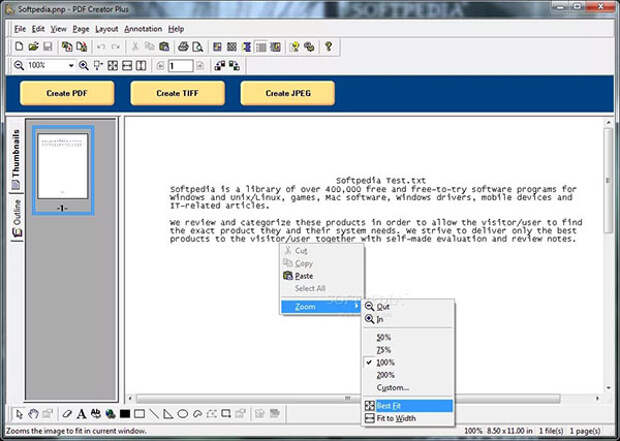
Task: Click the Create JPEG button
Action: pyautogui.click(x=287, y=93)
